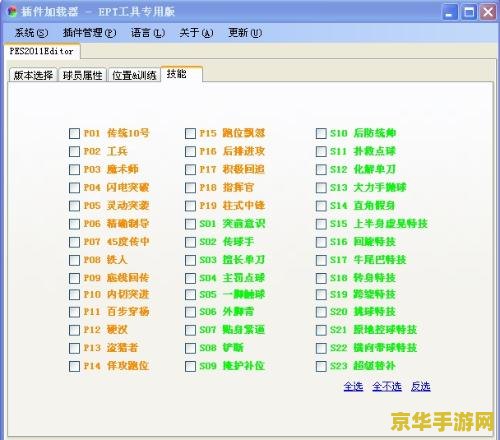Toggle the P04 闪电突破 checkbox
The width and height of the screenshot is (500, 440).
coord(74,188)
